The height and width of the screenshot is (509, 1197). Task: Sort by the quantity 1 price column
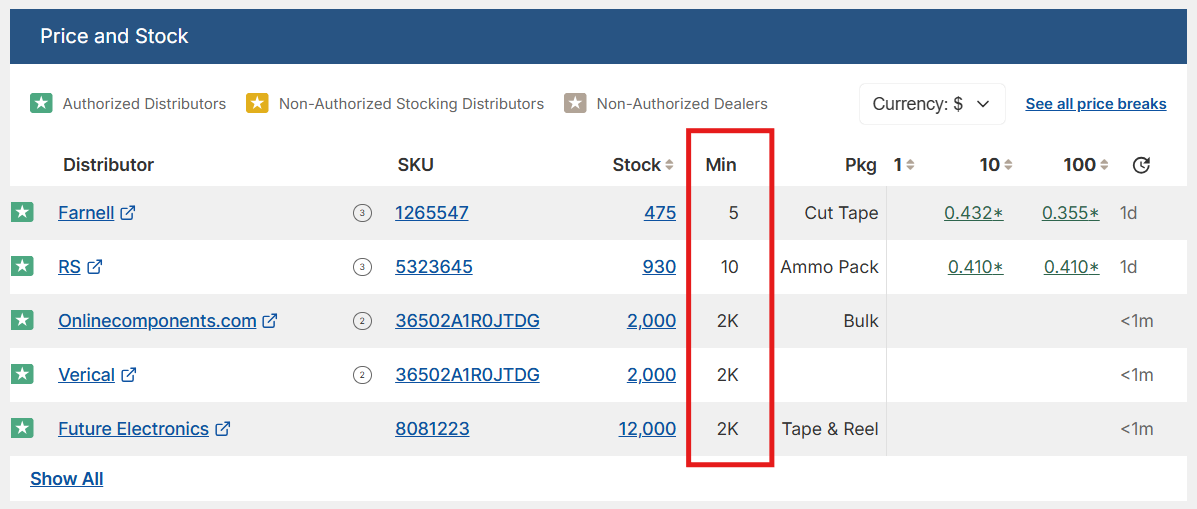pos(910,165)
